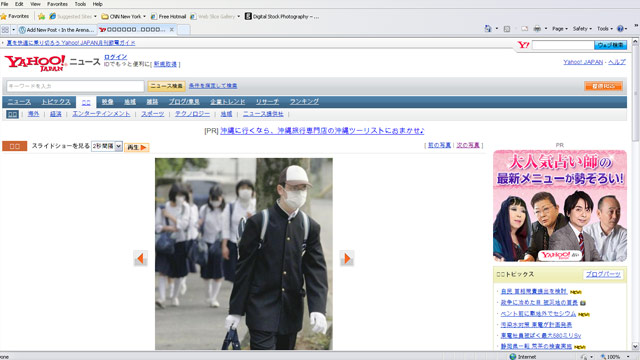The width and height of the screenshot is (640, 360).
Task: Open the Page command menu
Action: [560, 29]
